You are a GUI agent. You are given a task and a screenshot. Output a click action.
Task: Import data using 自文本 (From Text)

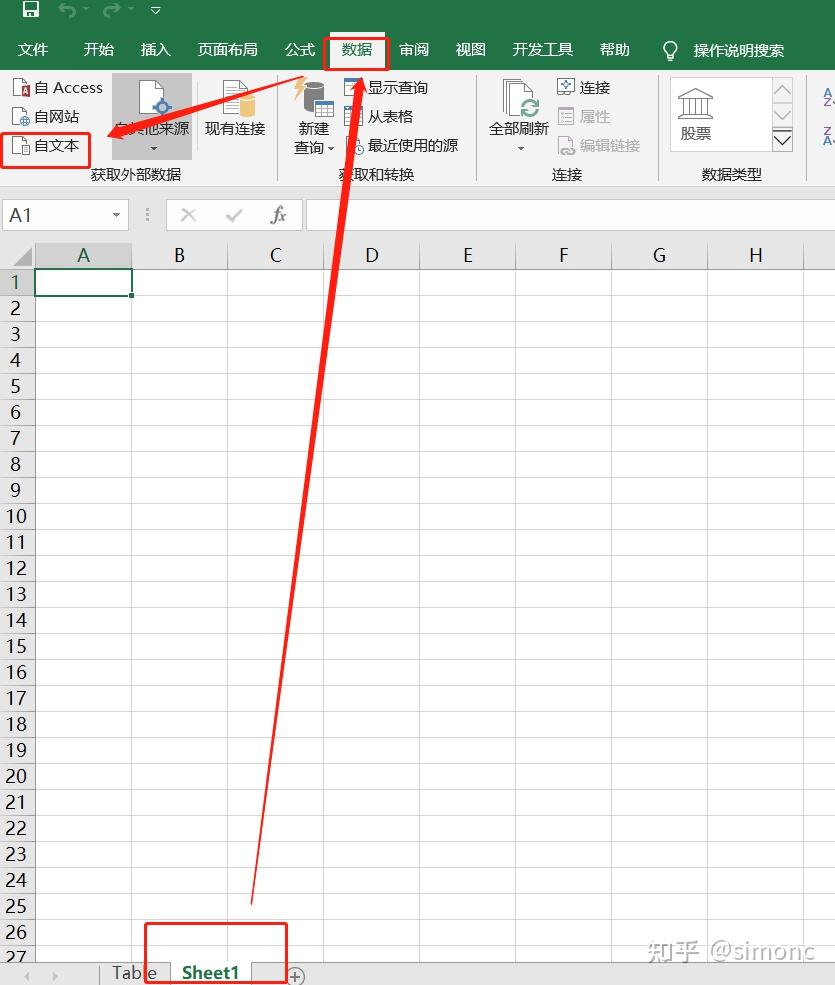(x=46, y=144)
